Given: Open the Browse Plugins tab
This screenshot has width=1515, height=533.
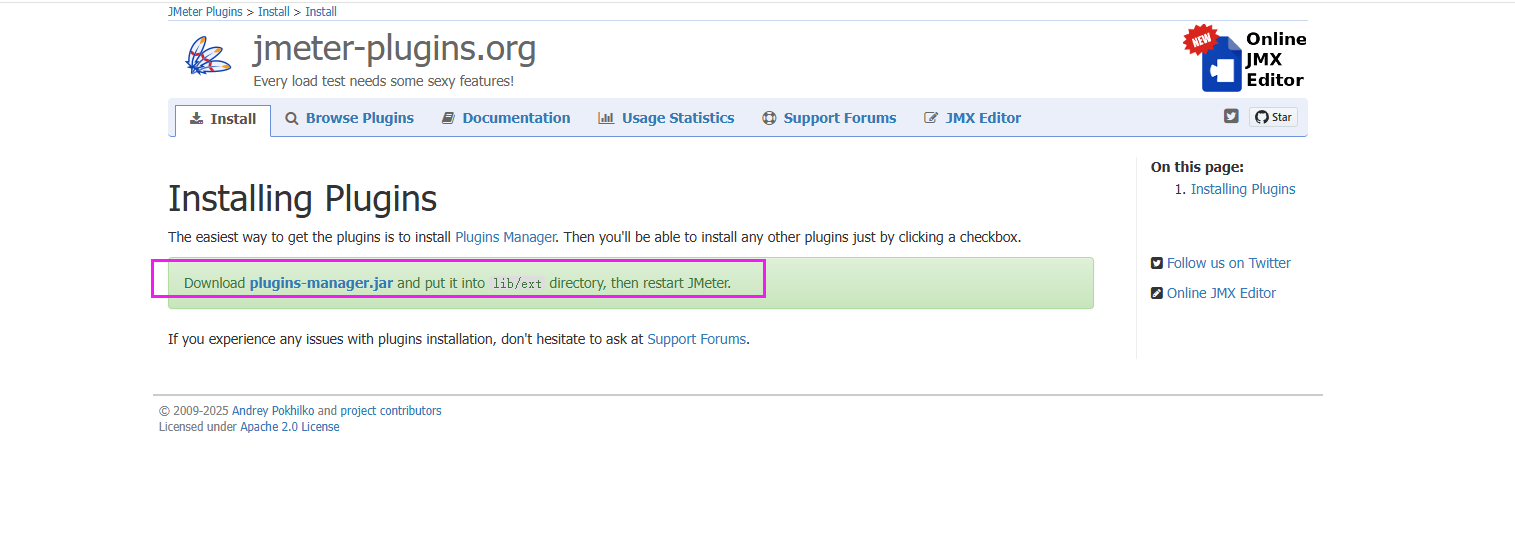Looking at the screenshot, I should (x=349, y=118).
